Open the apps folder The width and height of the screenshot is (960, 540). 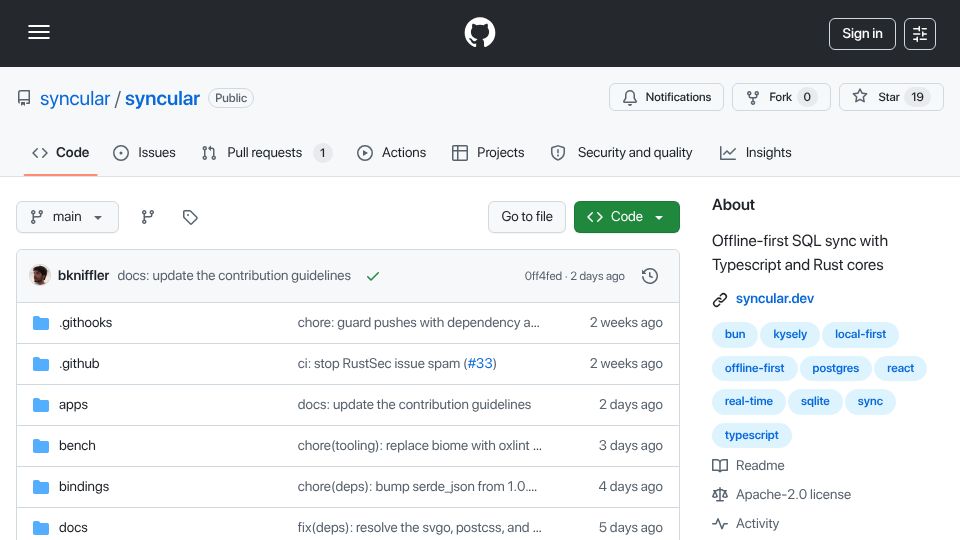click(x=73, y=405)
